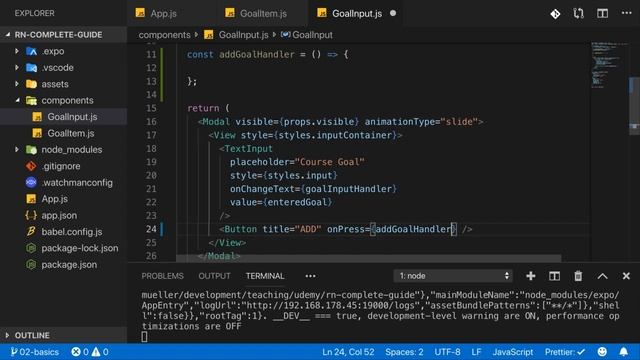Click the GoalInput.js file icon in explorer
Image resolution: width=640 pixels, height=360 pixels.
click(x=37, y=117)
